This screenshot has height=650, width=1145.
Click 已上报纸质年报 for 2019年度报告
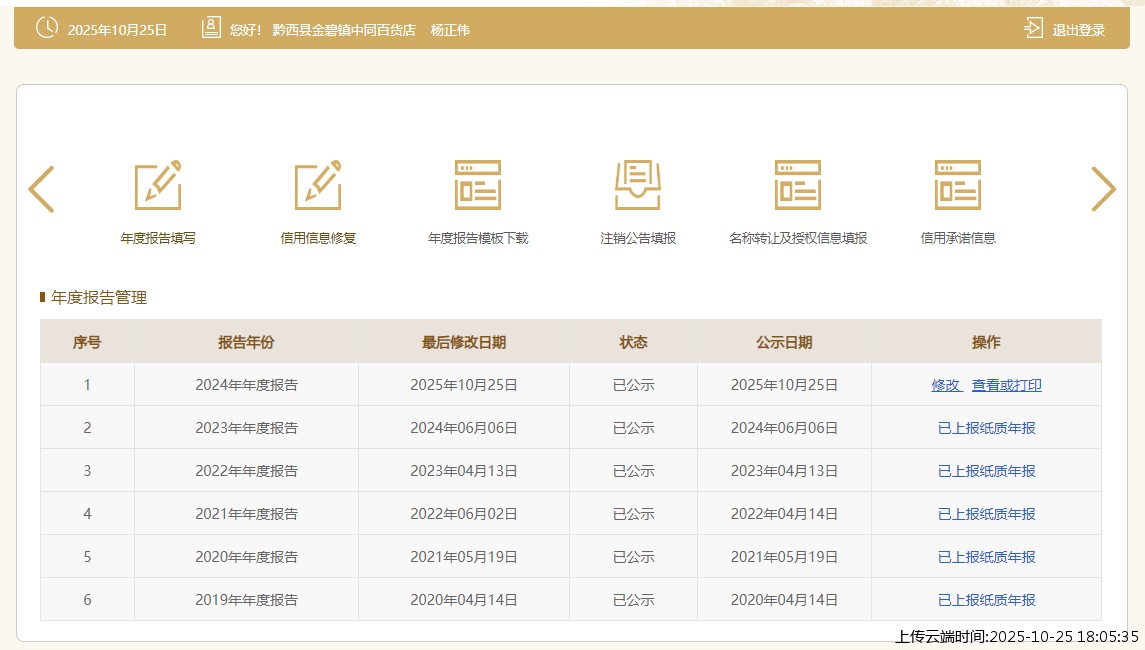click(x=986, y=600)
